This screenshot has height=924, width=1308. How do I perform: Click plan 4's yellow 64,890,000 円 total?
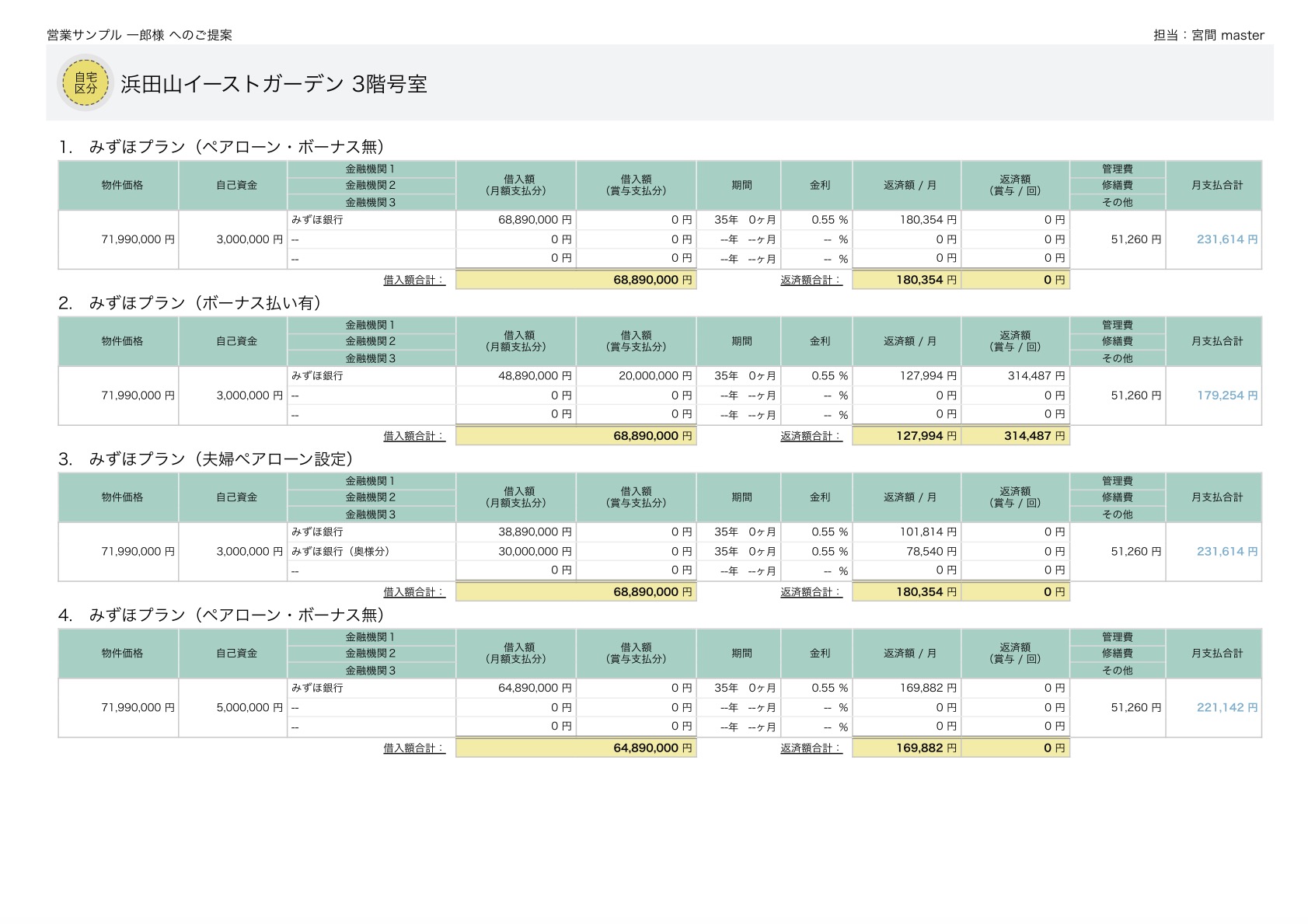pos(576,748)
